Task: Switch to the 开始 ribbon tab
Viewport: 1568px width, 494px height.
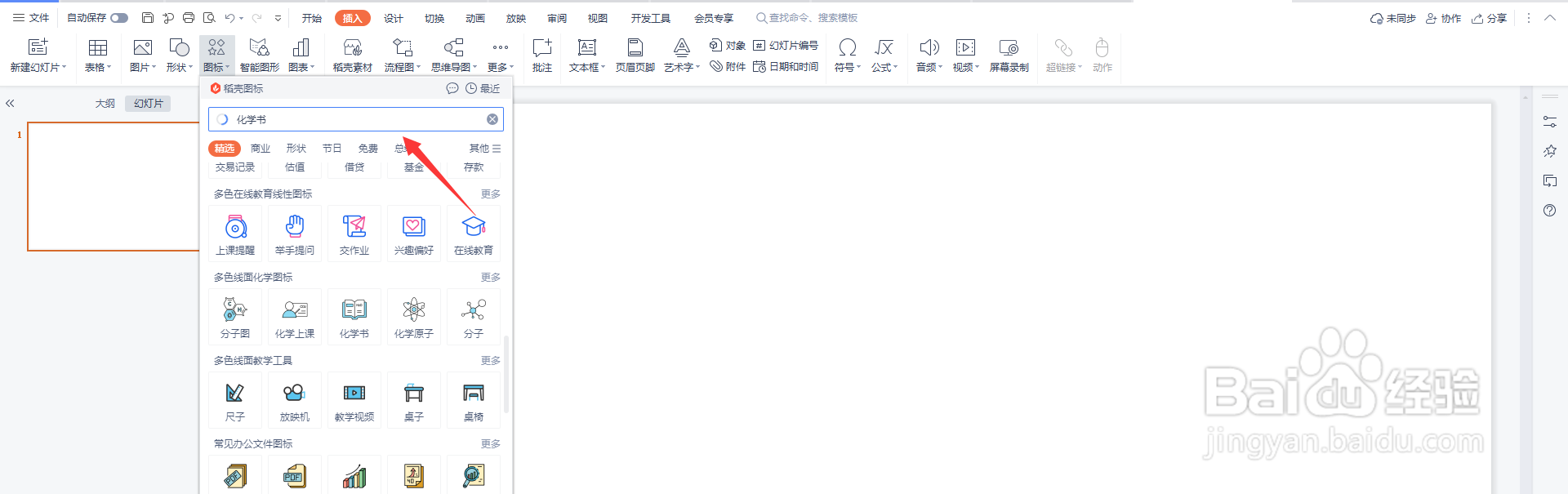Action: tap(312, 18)
